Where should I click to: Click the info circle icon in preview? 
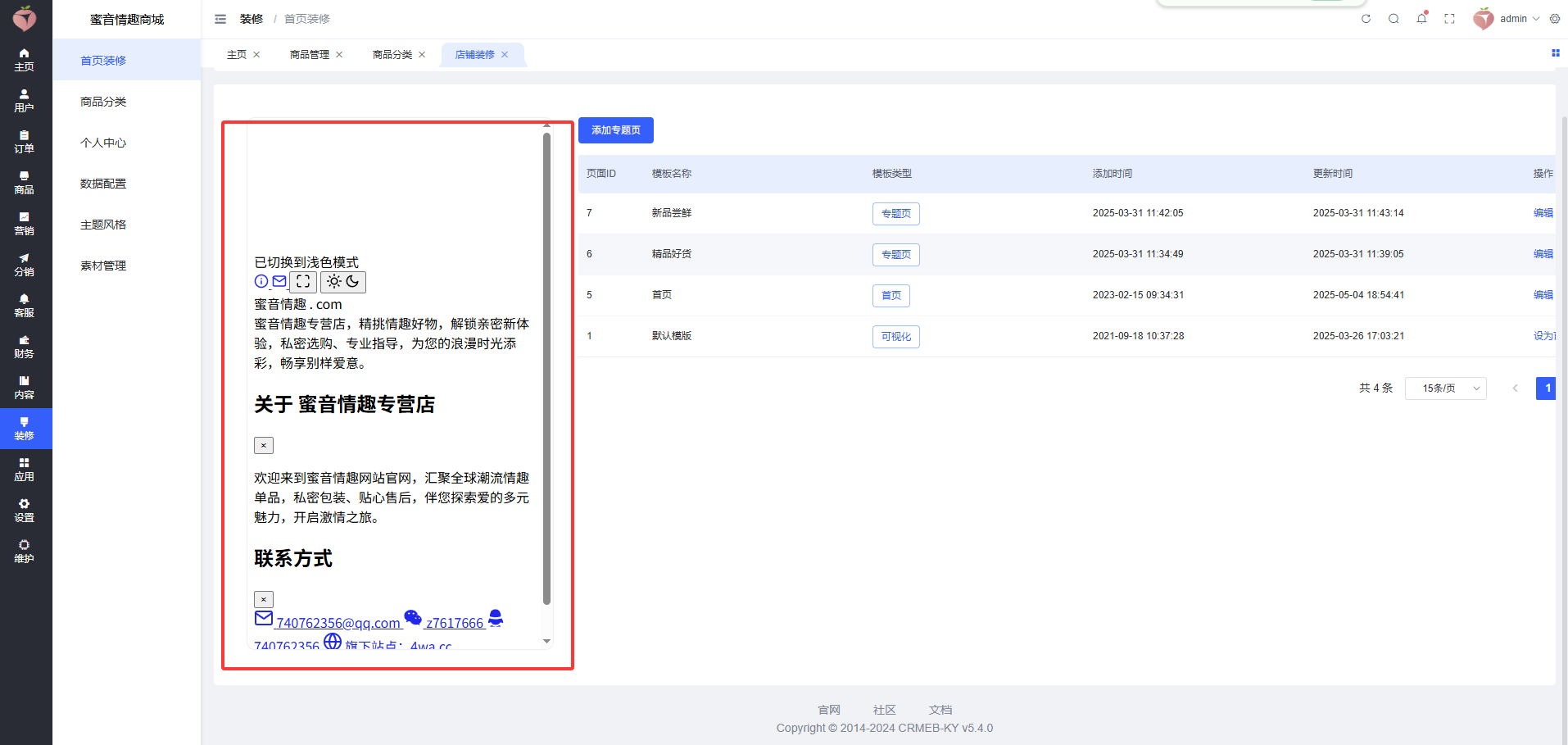point(261,281)
